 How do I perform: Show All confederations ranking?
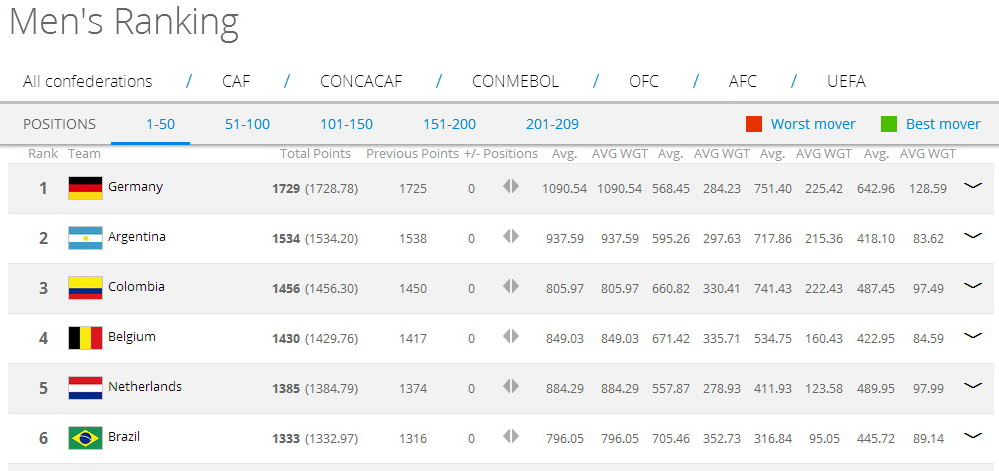[88, 81]
